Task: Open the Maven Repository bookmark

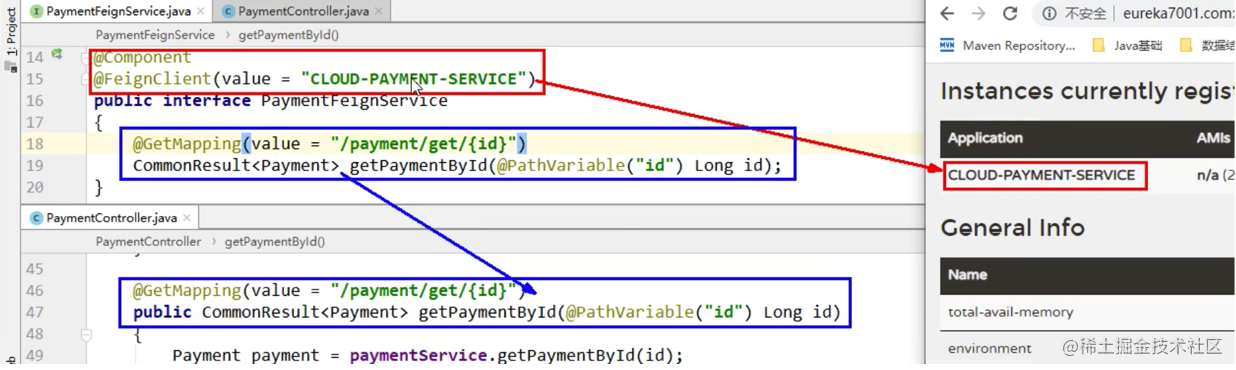Action: click(1008, 45)
